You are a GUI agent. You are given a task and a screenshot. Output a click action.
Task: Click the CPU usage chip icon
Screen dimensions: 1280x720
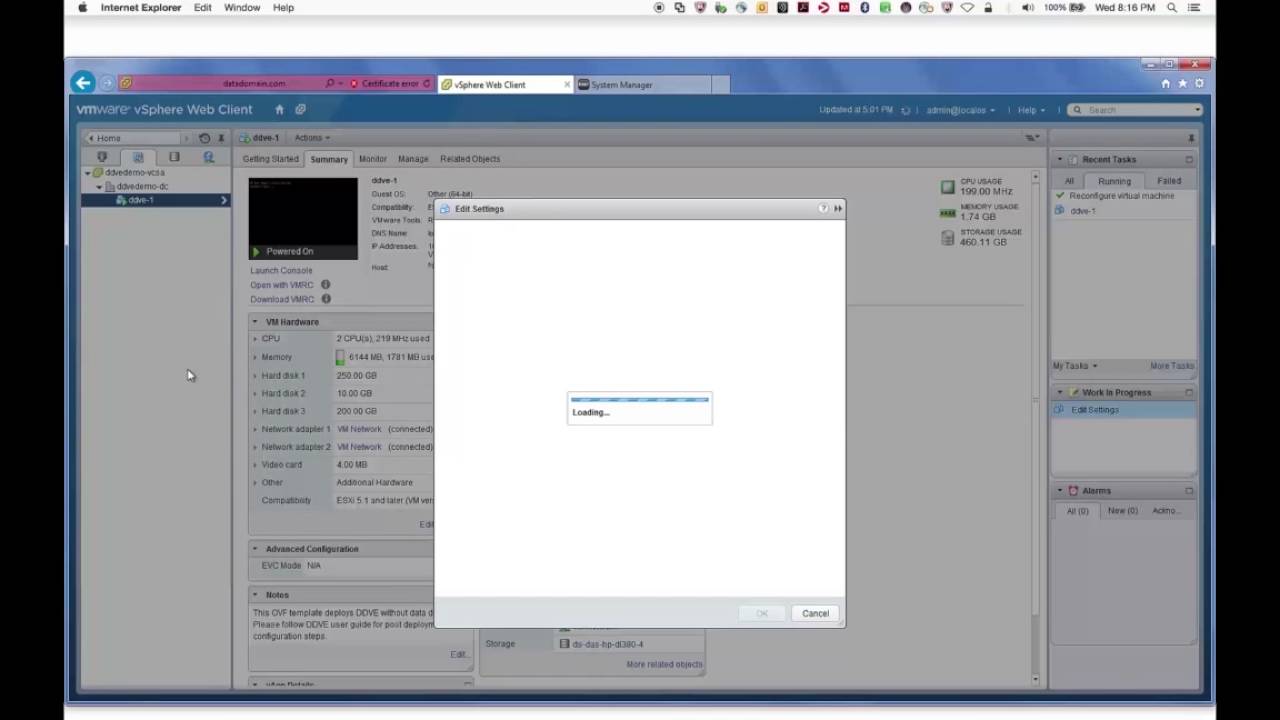[947, 187]
